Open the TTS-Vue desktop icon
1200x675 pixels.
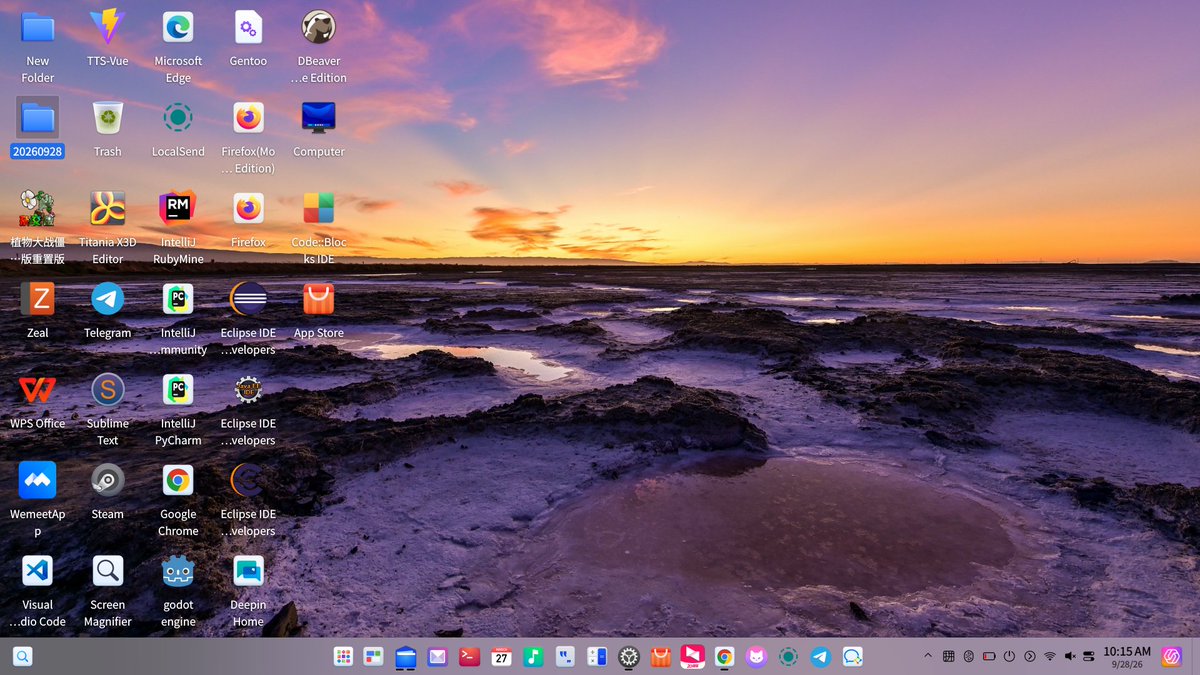107,27
